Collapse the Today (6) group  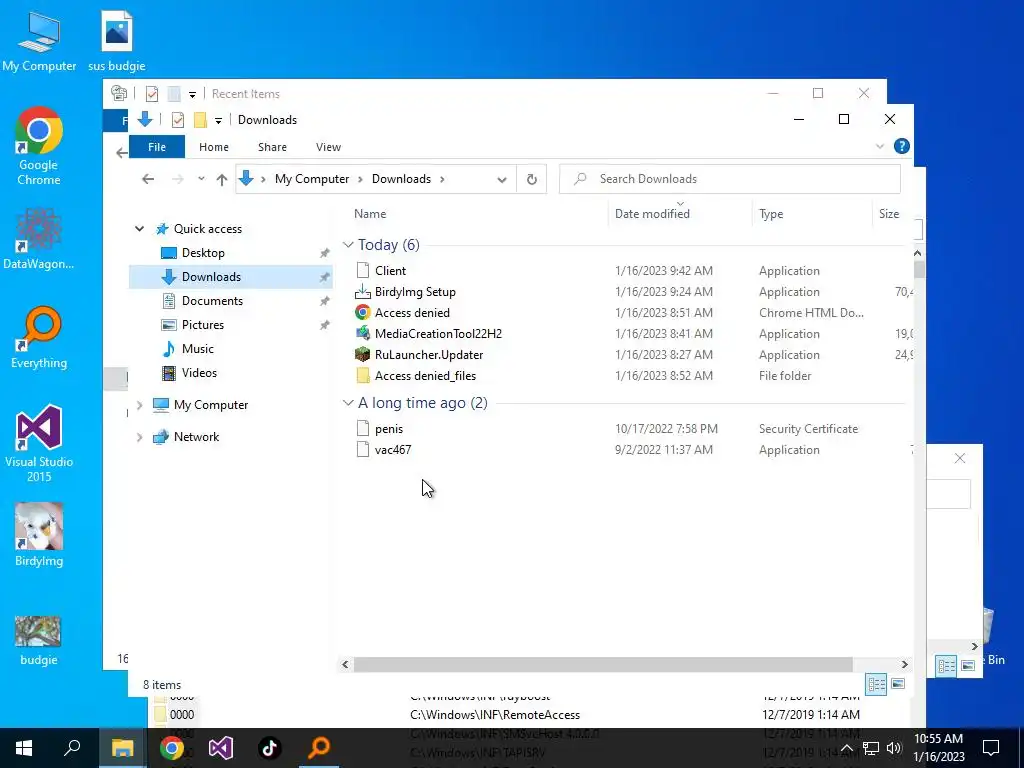(348, 245)
